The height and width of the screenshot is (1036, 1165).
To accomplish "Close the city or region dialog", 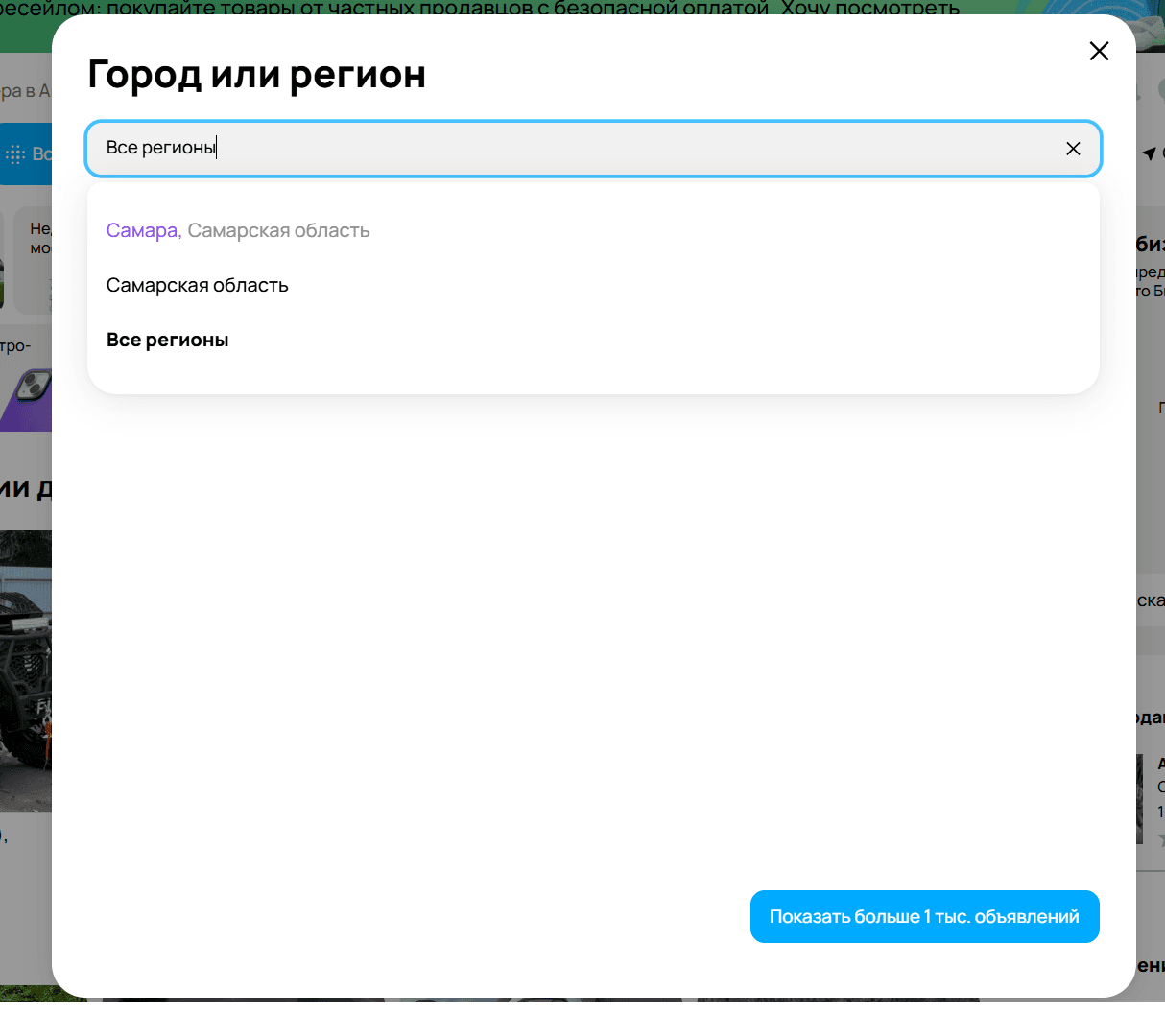I will 1099,51.
